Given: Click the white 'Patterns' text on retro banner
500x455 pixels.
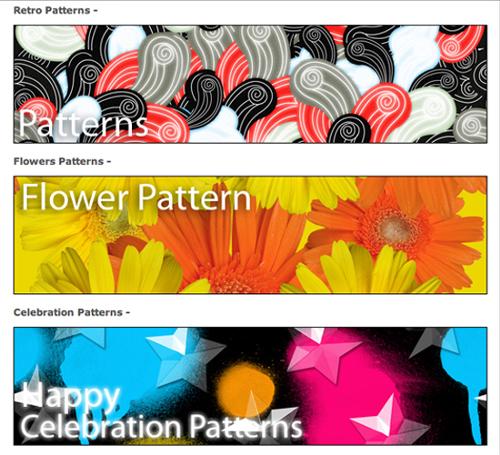Looking at the screenshot, I should pos(83,124).
